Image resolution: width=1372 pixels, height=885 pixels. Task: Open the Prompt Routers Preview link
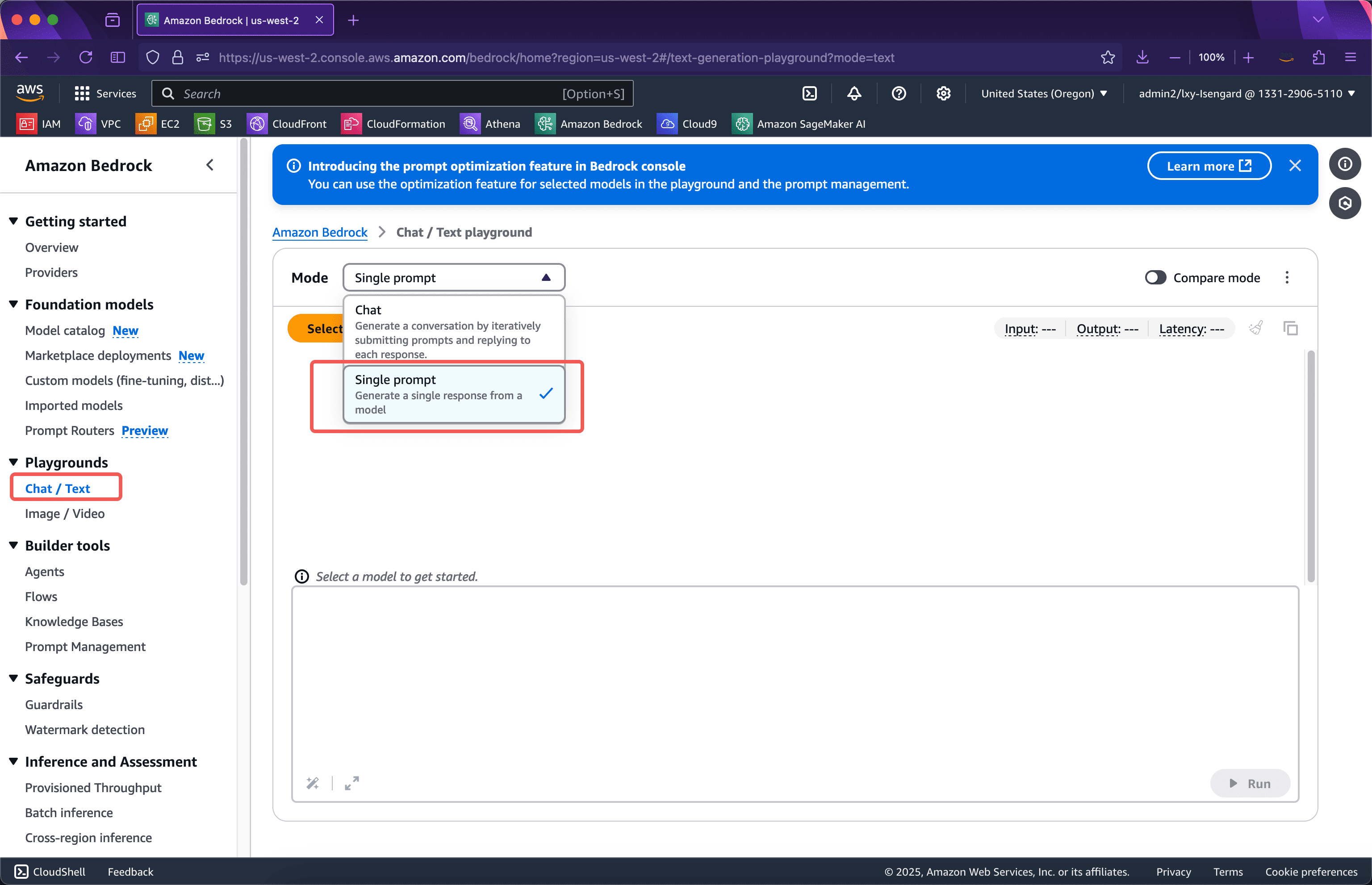144,430
